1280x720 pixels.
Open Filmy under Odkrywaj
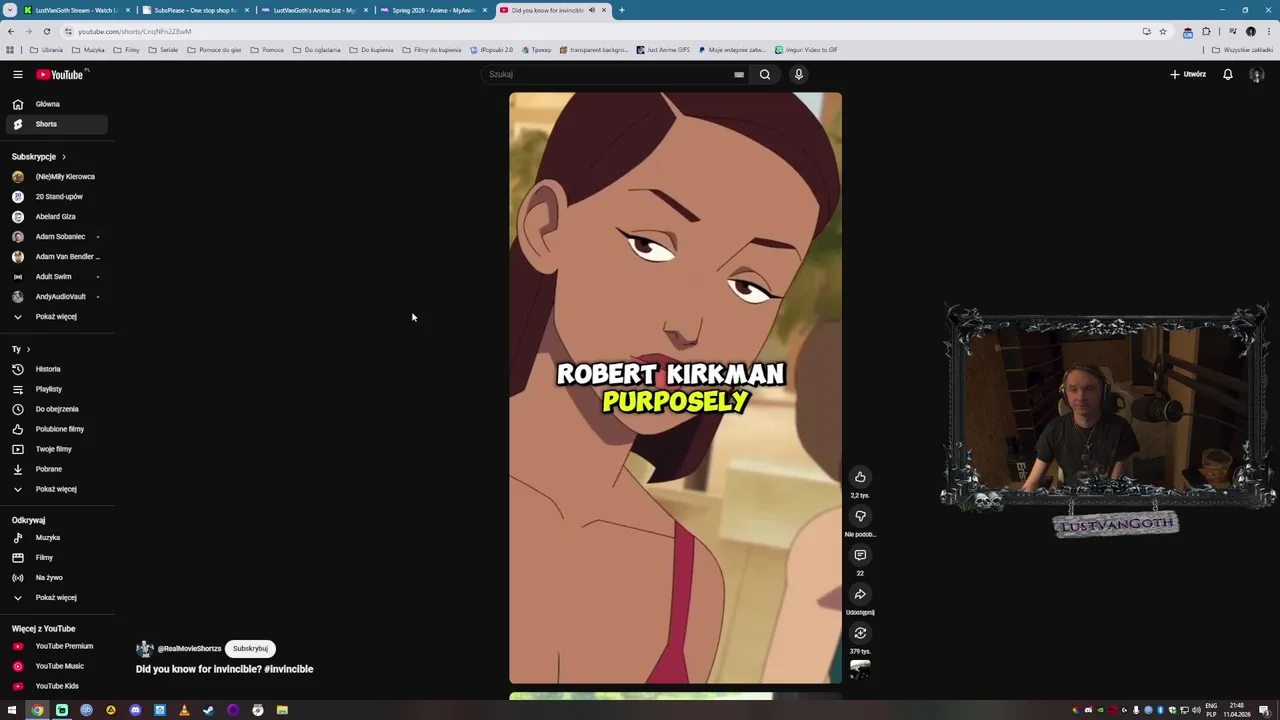tap(55, 558)
